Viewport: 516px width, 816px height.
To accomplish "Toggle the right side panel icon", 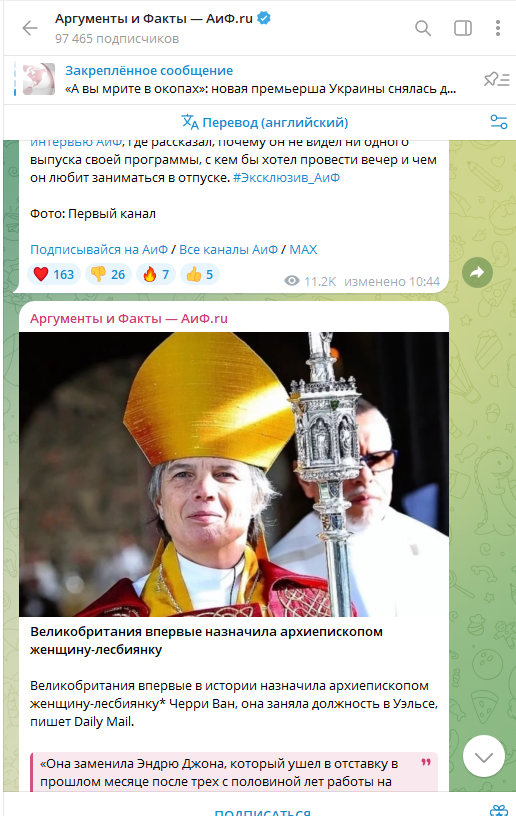I will pos(462,28).
